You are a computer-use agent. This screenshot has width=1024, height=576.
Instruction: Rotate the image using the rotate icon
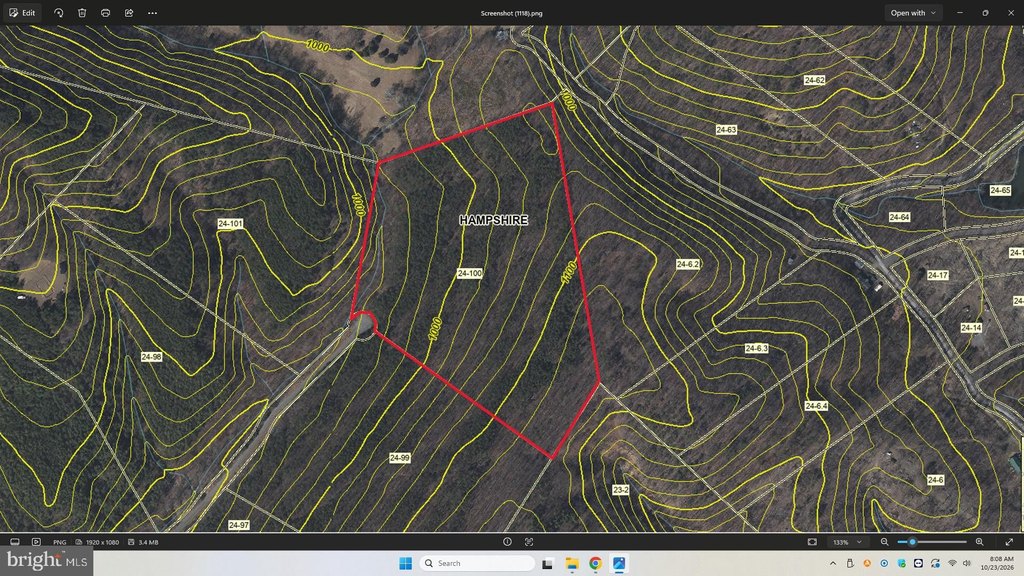(59, 13)
